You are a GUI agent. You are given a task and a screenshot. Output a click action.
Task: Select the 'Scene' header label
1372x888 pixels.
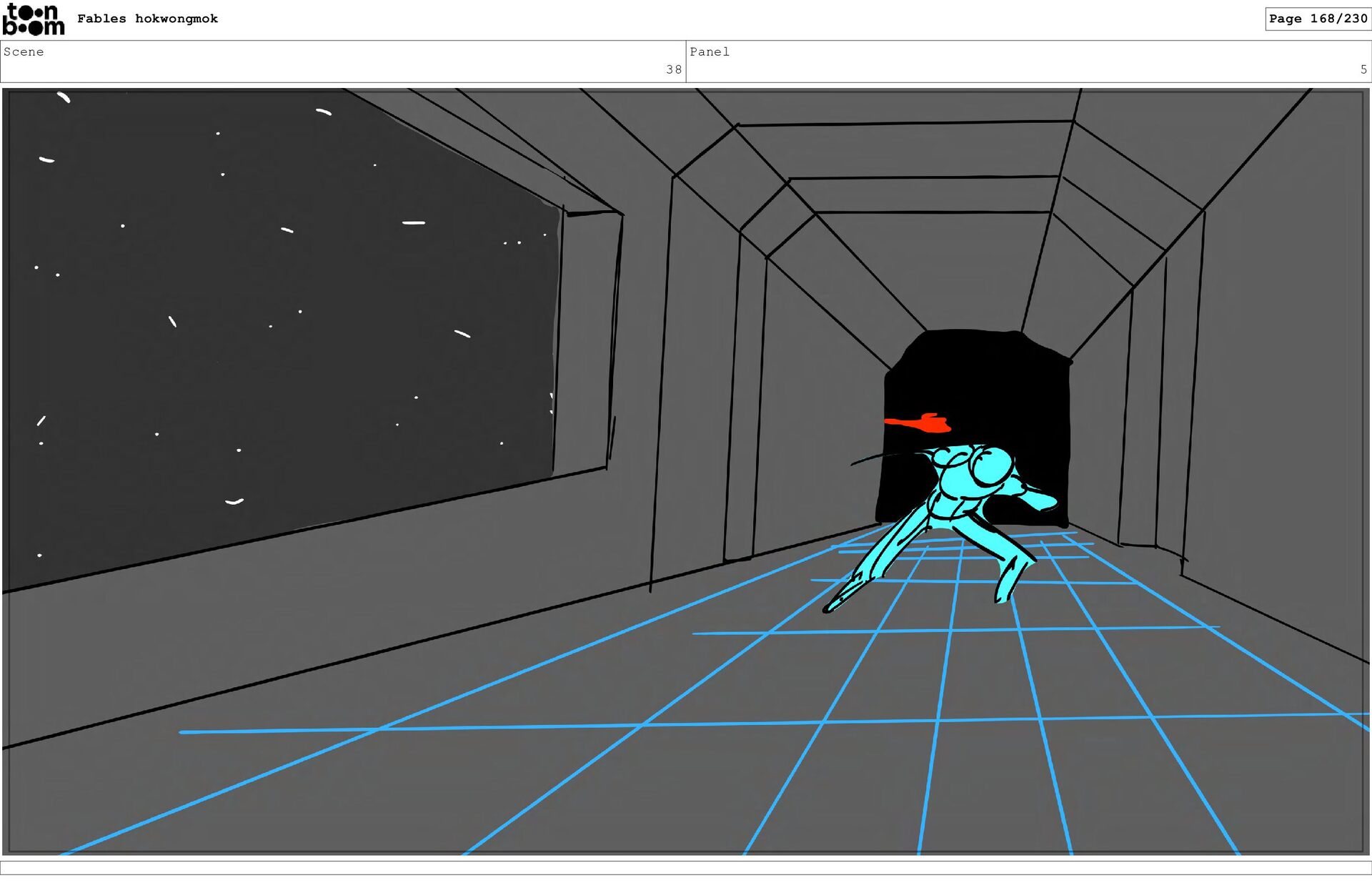click(x=24, y=51)
